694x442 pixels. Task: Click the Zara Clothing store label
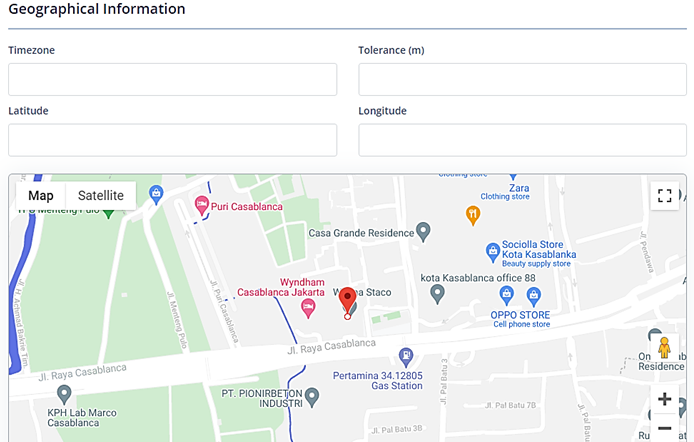click(505, 192)
